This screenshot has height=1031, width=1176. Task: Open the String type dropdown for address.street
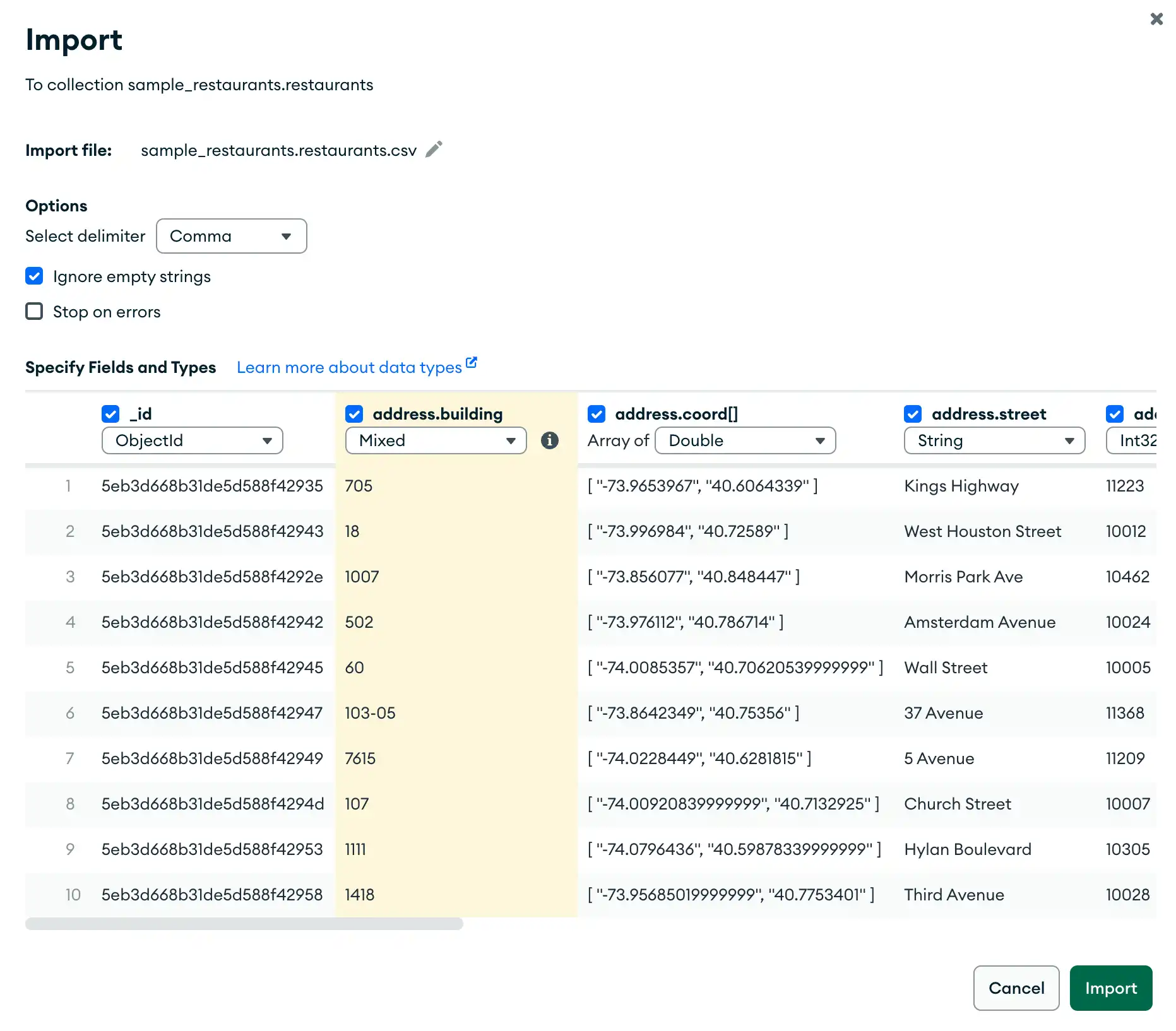pos(994,440)
